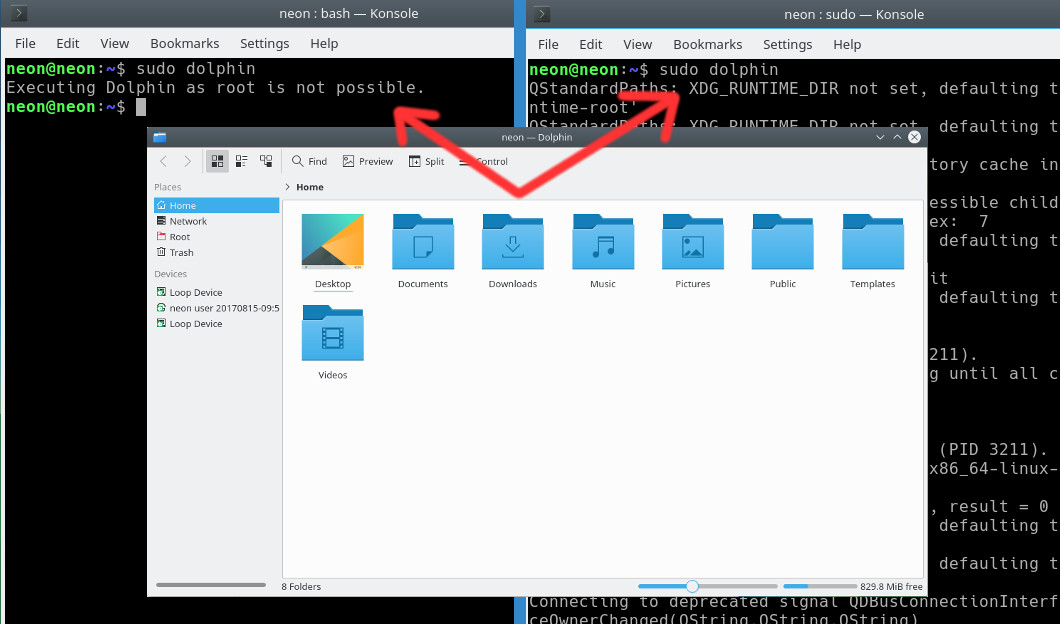Open the View menu in right Konsole
This screenshot has width=1060, height=624.
(x=637, y=44)
